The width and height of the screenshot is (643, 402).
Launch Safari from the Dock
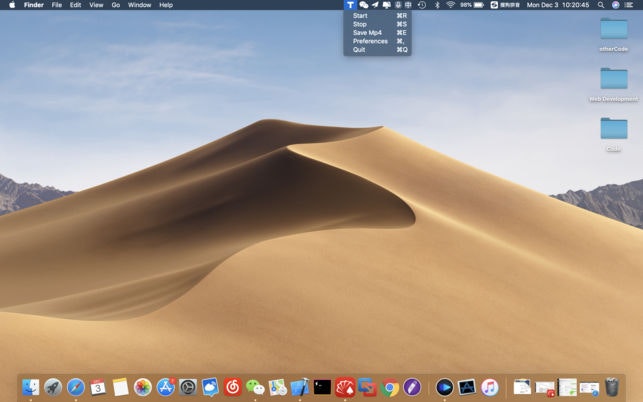76,387
